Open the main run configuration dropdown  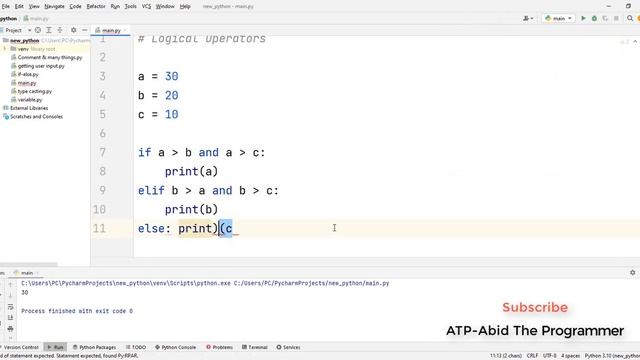(x=558, y=18)
